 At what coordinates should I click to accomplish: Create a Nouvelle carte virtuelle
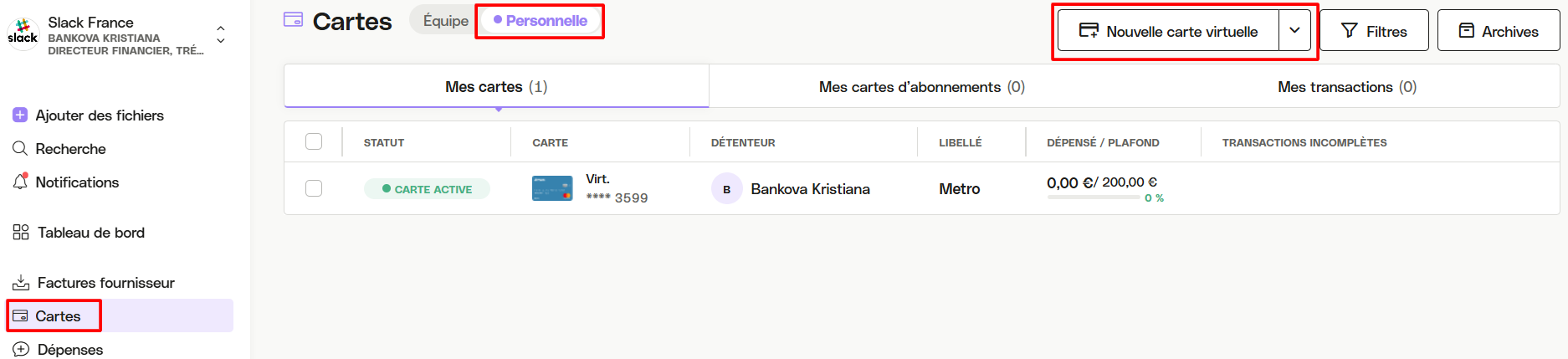point(1168,31)
